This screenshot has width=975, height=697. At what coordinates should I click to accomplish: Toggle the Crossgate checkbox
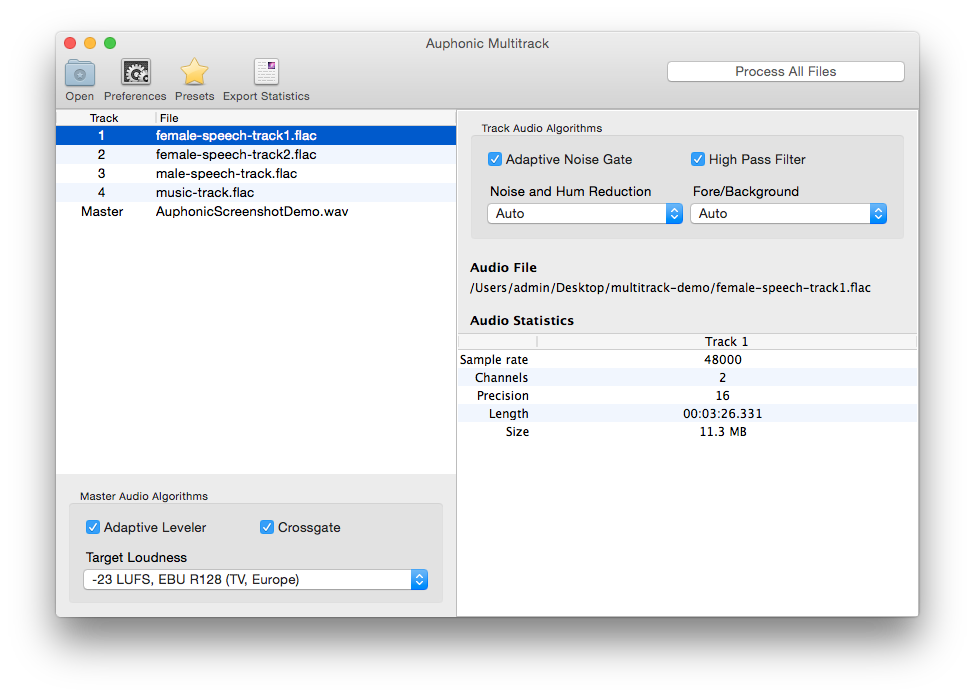pyautogui.click(x=267, y=527)
